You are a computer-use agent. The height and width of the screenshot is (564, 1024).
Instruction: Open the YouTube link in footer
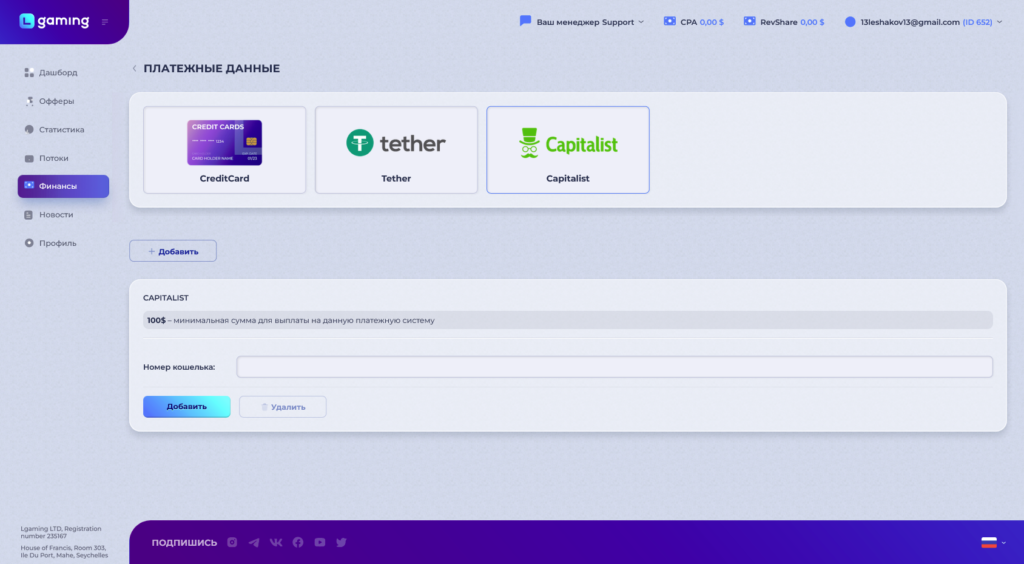[x=319, y=542]
